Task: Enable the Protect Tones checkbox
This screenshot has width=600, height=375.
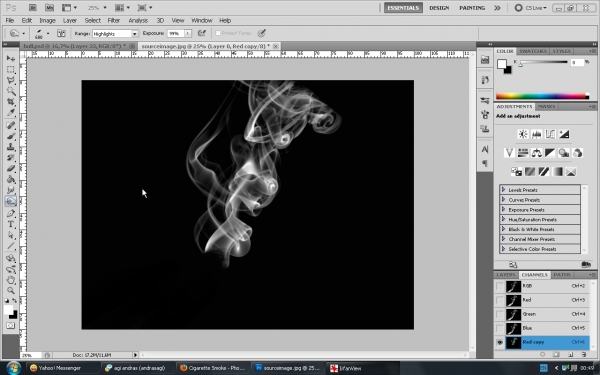Action: point(218,33)
